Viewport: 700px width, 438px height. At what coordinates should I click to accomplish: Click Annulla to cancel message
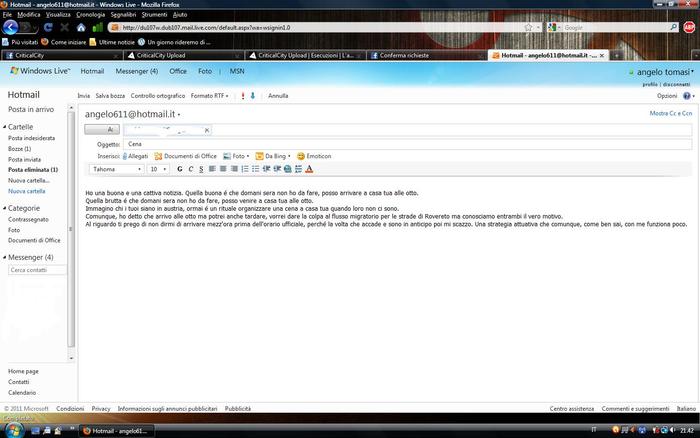click(278, 96)
